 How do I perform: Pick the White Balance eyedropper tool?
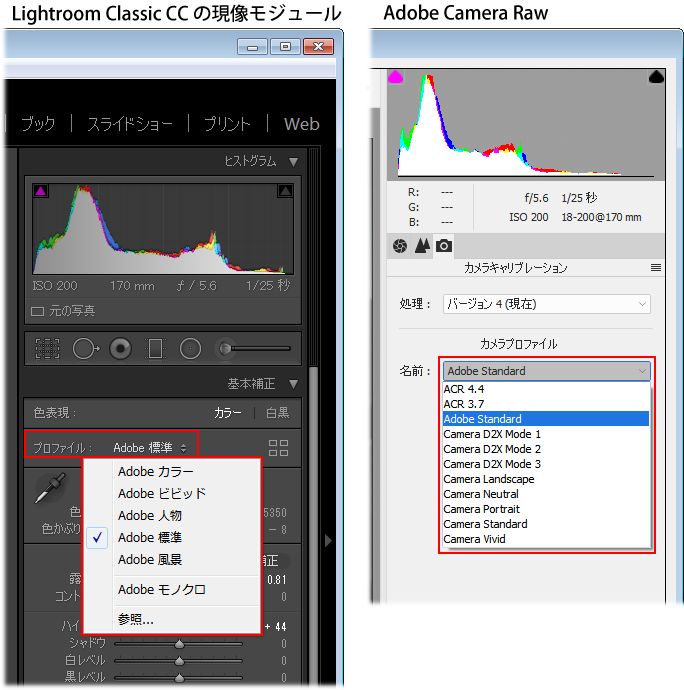coord(50,488)
